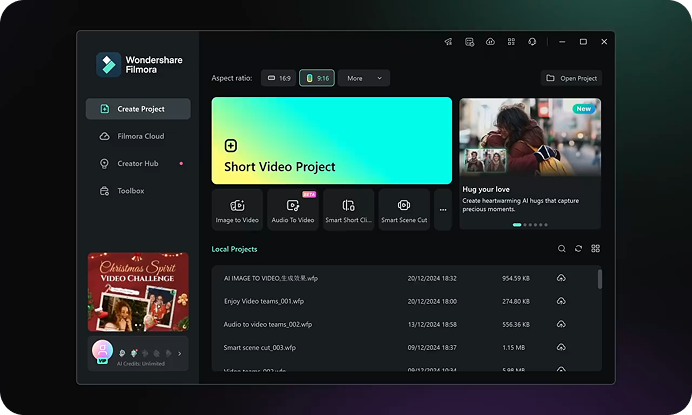692x415 pixels.
Task: Open the send/share paper-plane icon in title bar
Action: 448,42
